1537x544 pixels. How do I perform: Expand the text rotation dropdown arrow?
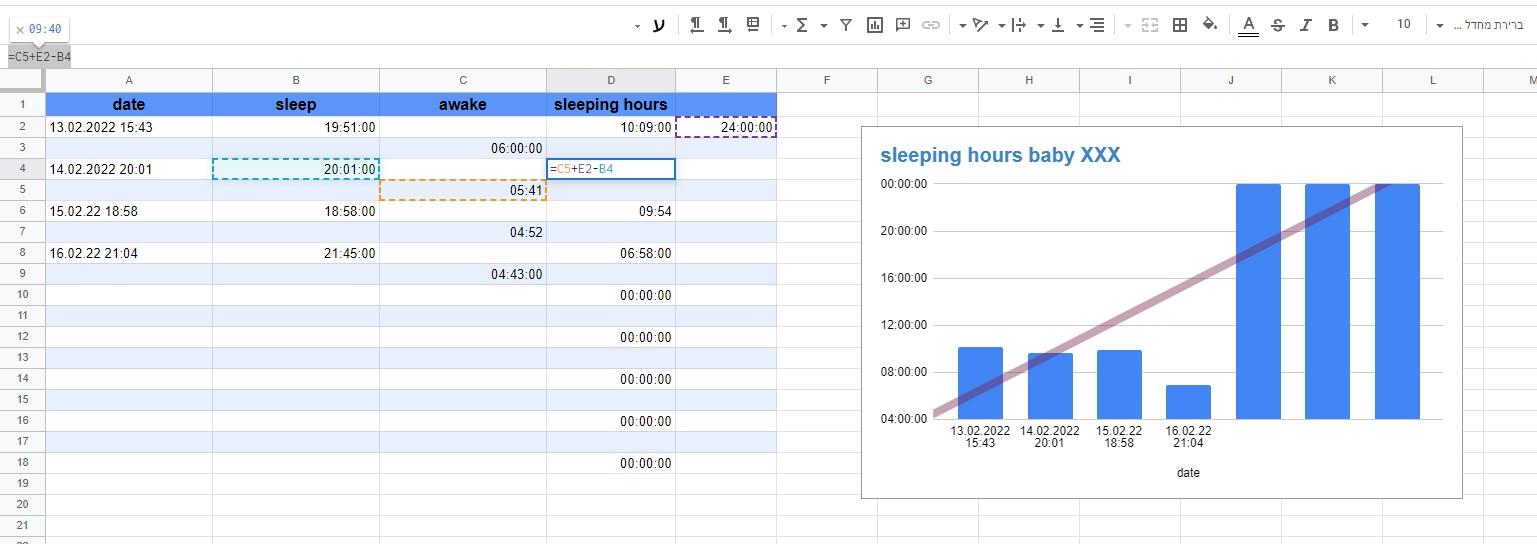point(962,26)
